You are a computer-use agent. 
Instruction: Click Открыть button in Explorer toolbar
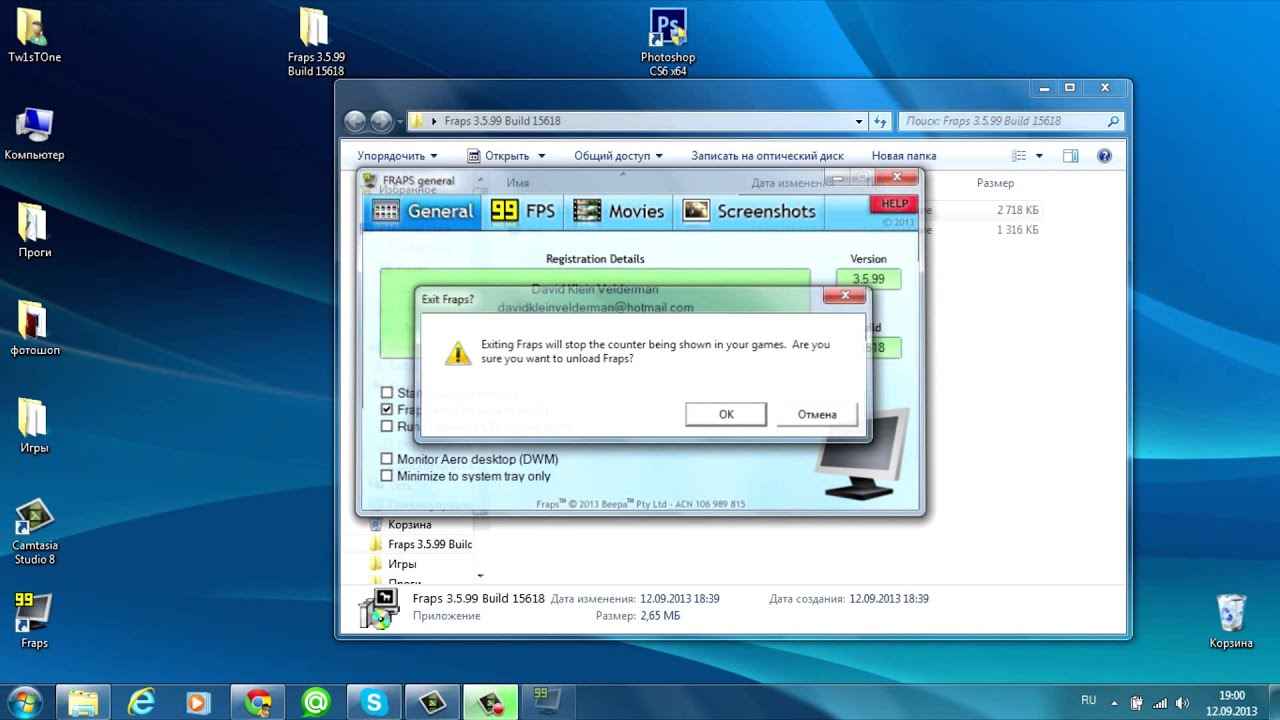(498, 156)
